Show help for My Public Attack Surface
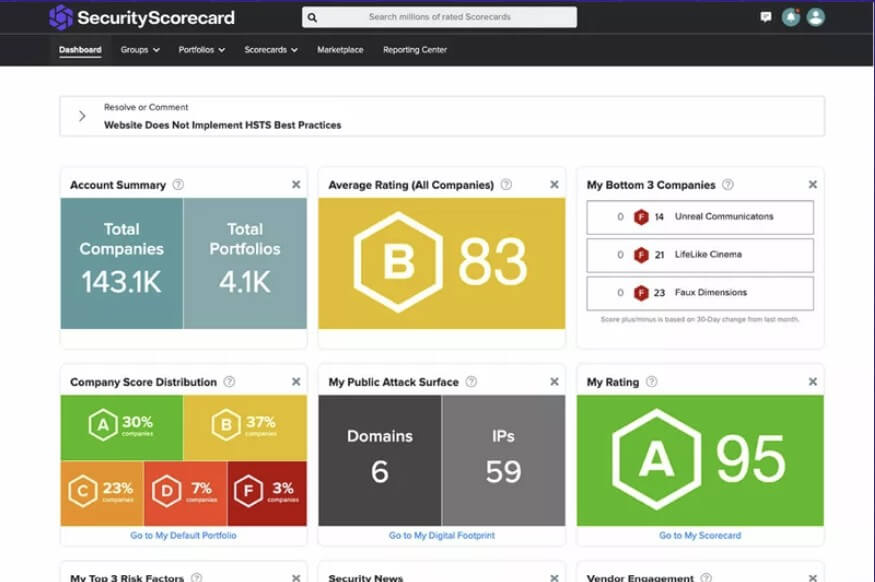 click(x=471, y=382)
